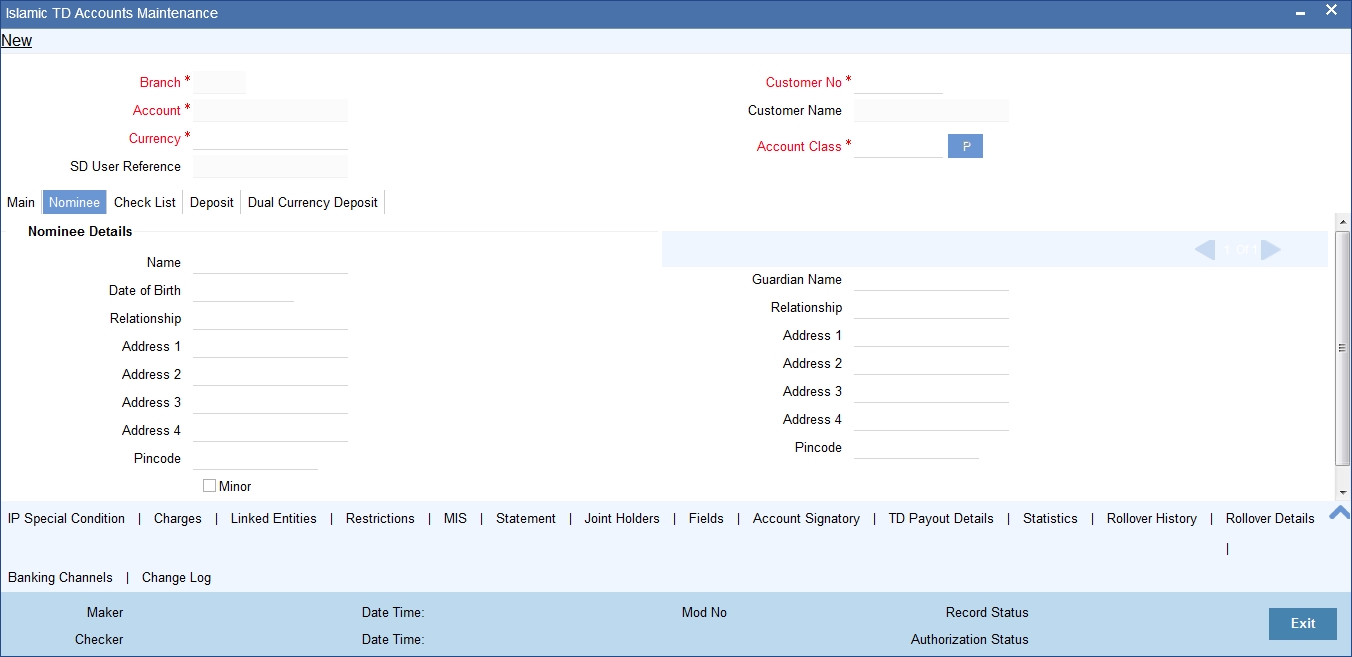The image size is (1352, 657).
Task: Open Rollover Details link
Action: click(x=1270, y=518)
